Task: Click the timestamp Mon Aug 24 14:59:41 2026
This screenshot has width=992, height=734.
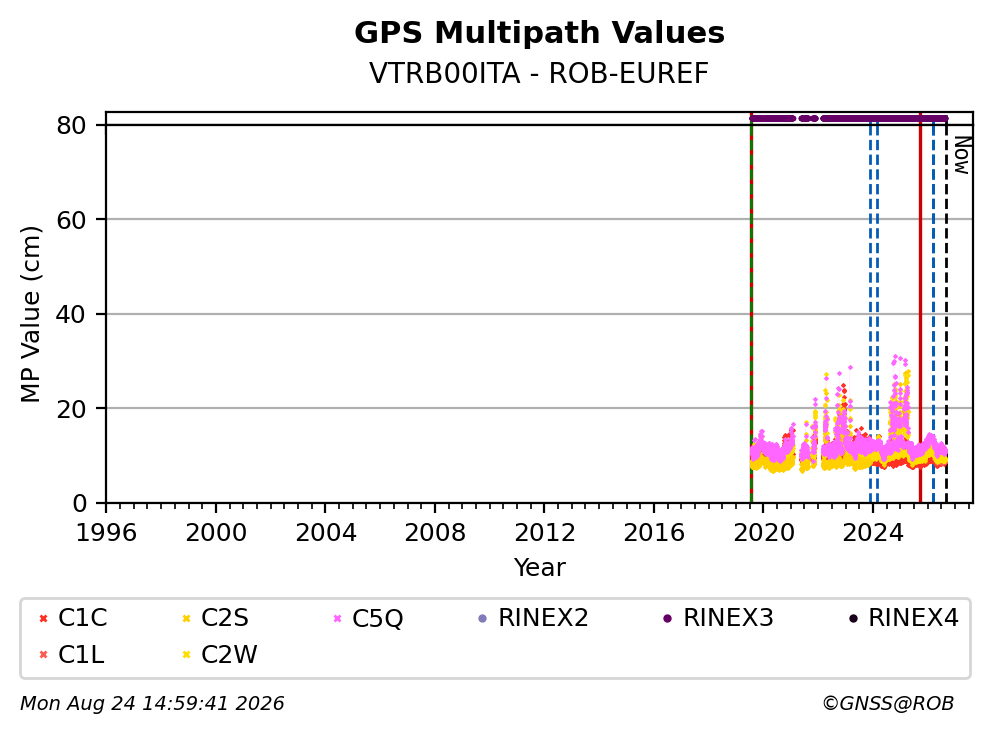Action: 152,704
